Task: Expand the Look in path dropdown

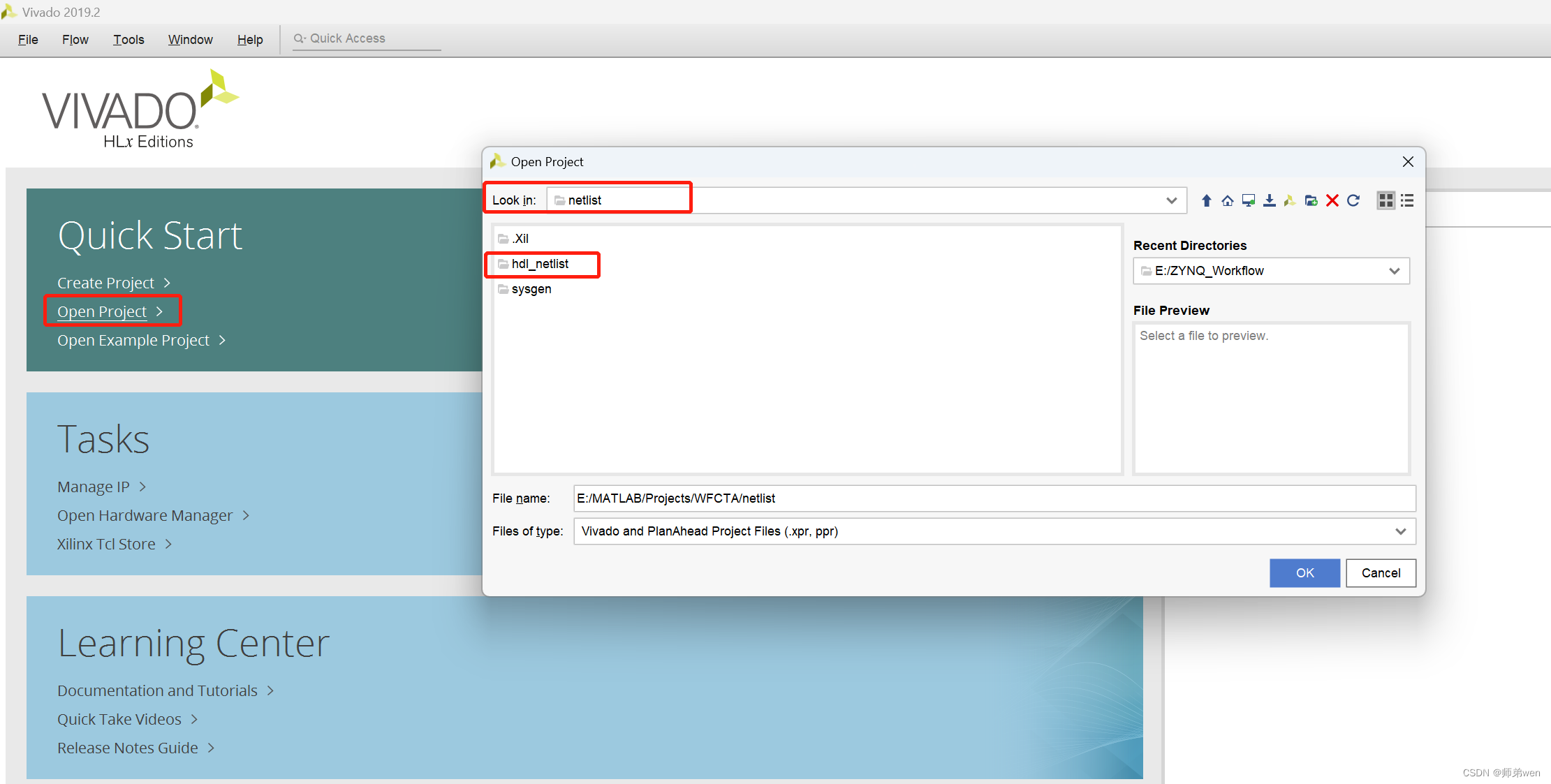Action: 1171,201
